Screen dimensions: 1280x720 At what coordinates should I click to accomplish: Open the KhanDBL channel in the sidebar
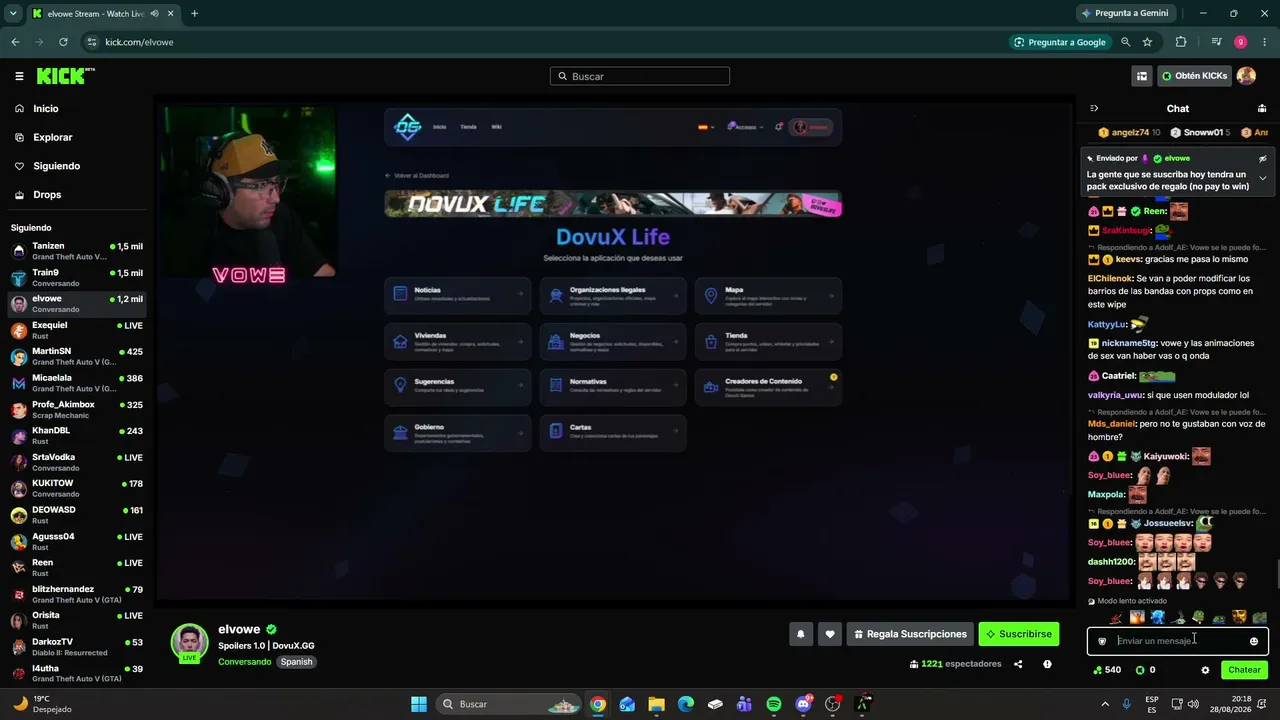coord(77,436)
